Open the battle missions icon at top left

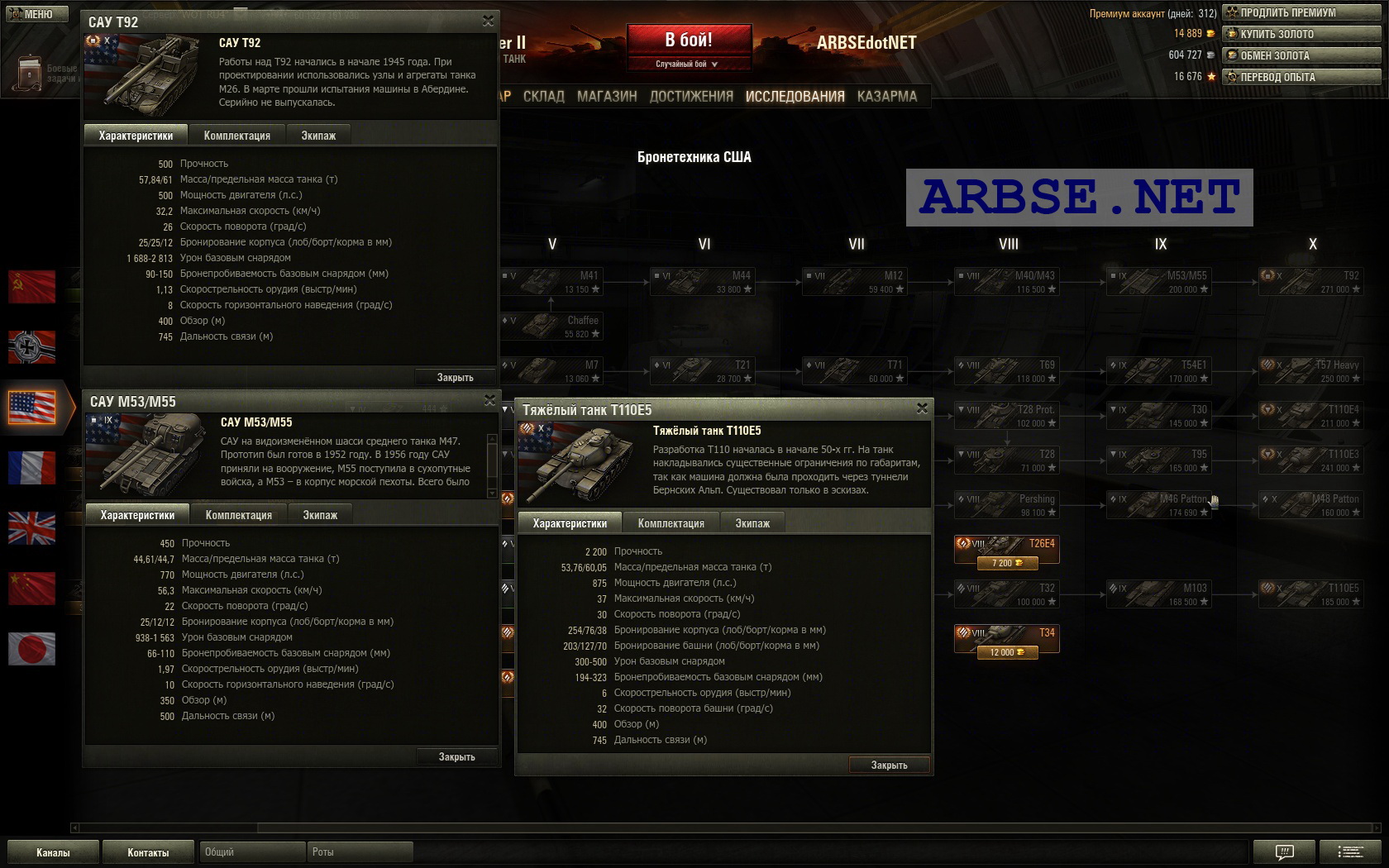[x=30, y=73]
